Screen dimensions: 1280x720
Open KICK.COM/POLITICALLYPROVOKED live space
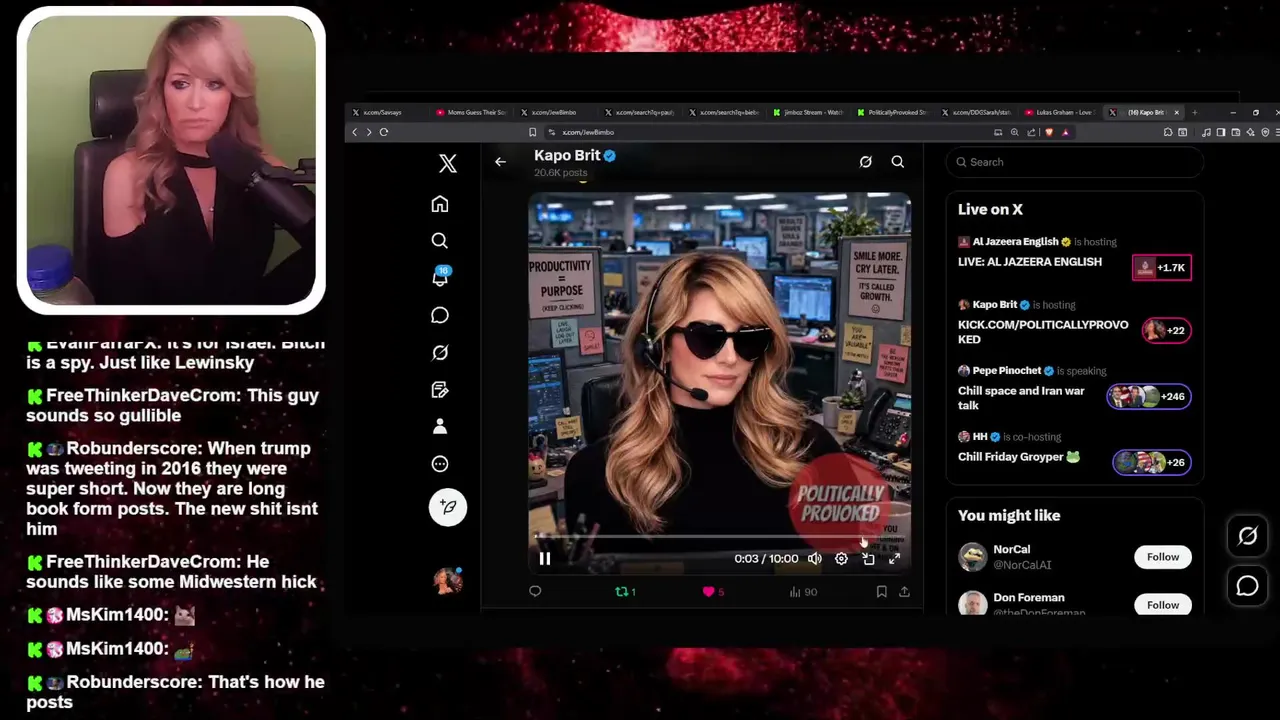[1043, 332]
